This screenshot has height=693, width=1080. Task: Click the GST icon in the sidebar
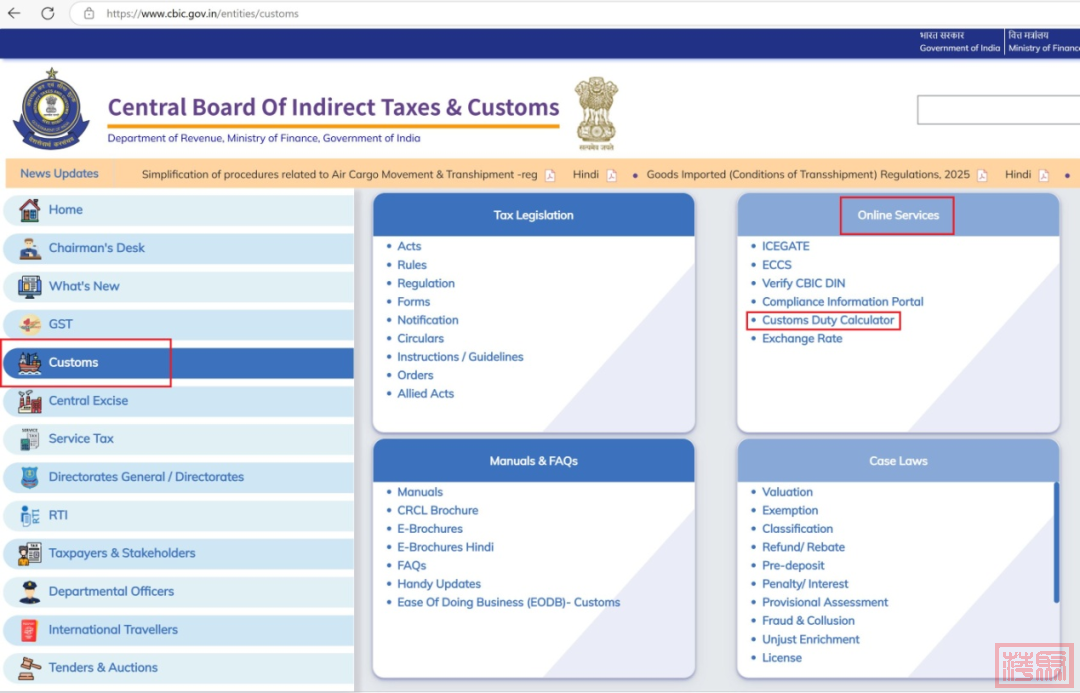click(x=30, y=324)
